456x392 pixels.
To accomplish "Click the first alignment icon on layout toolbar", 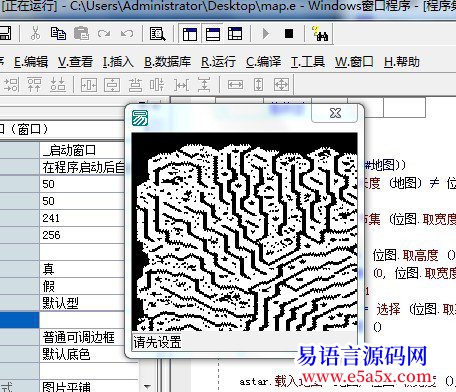I will 11,85.
